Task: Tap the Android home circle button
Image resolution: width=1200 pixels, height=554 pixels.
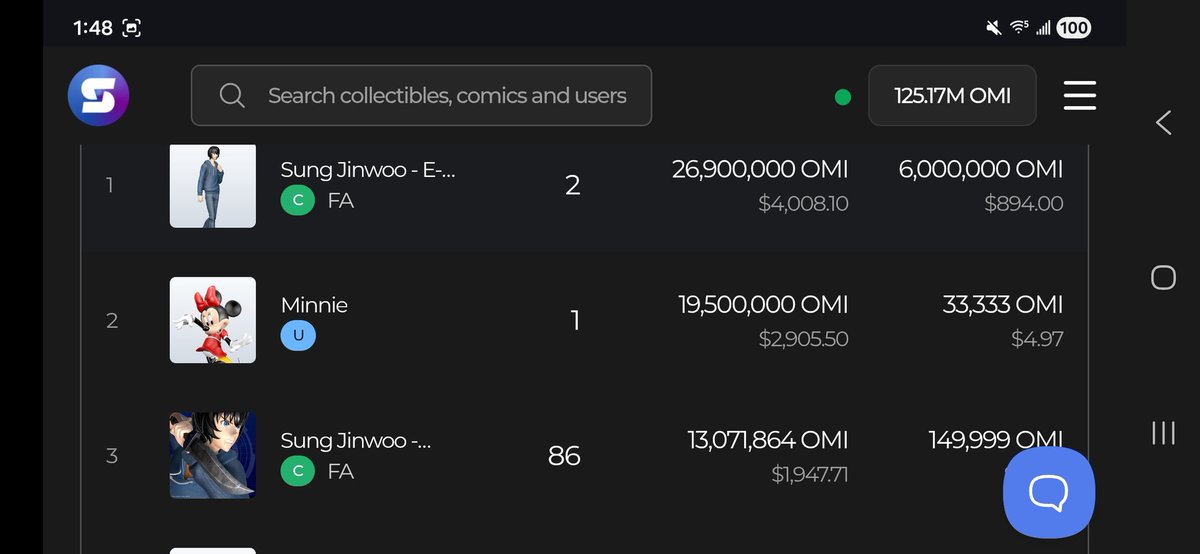Action: [1163, 277]
